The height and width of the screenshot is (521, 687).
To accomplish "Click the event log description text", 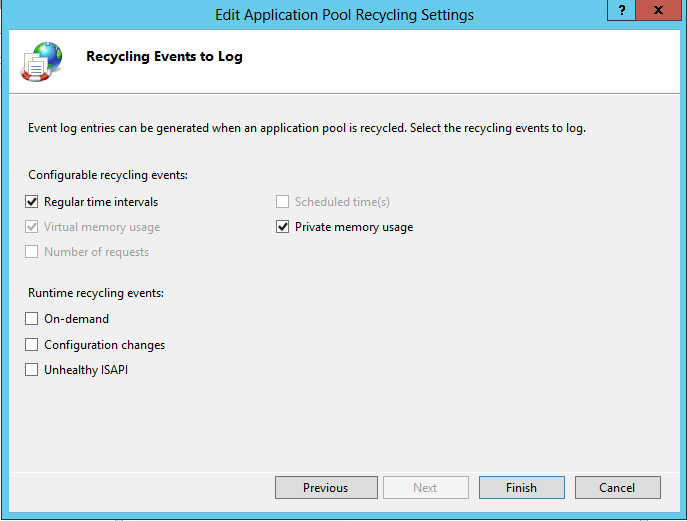I will click(x=306, y=129).
